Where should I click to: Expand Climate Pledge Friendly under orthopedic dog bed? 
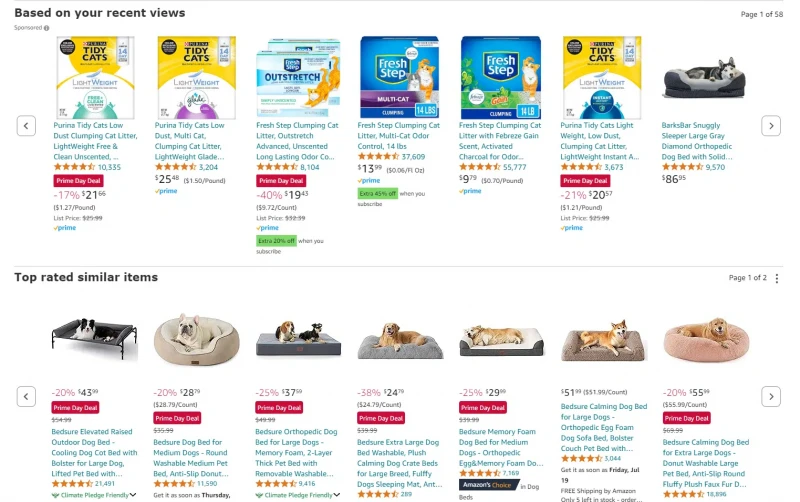click(297, 495)
